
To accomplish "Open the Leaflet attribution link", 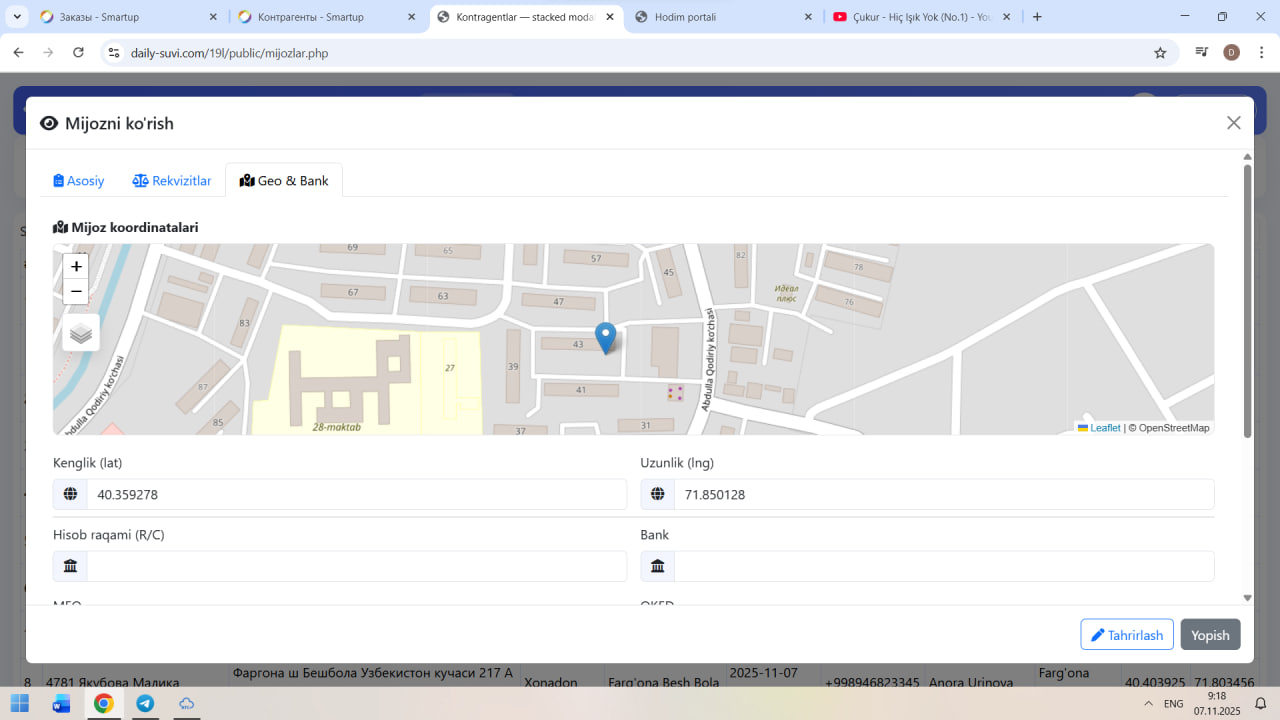I will click(x=1104, y=428).
